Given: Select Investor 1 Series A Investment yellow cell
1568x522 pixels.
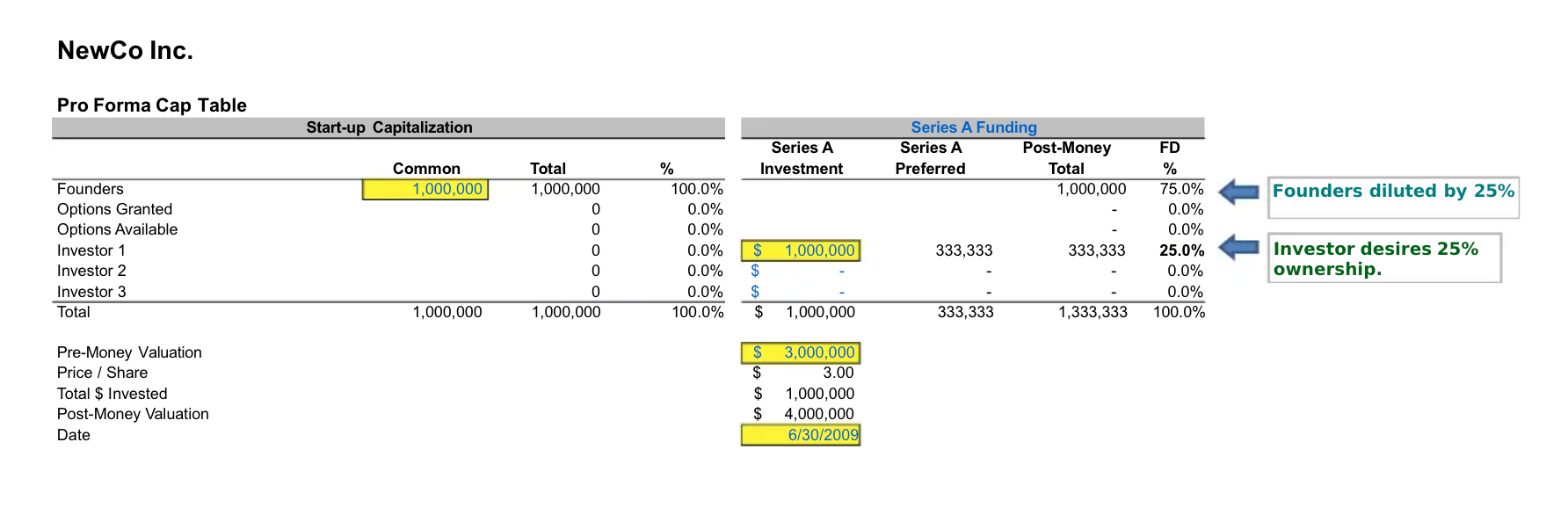Looking at the screenshot, I should [x=801, y=250].
